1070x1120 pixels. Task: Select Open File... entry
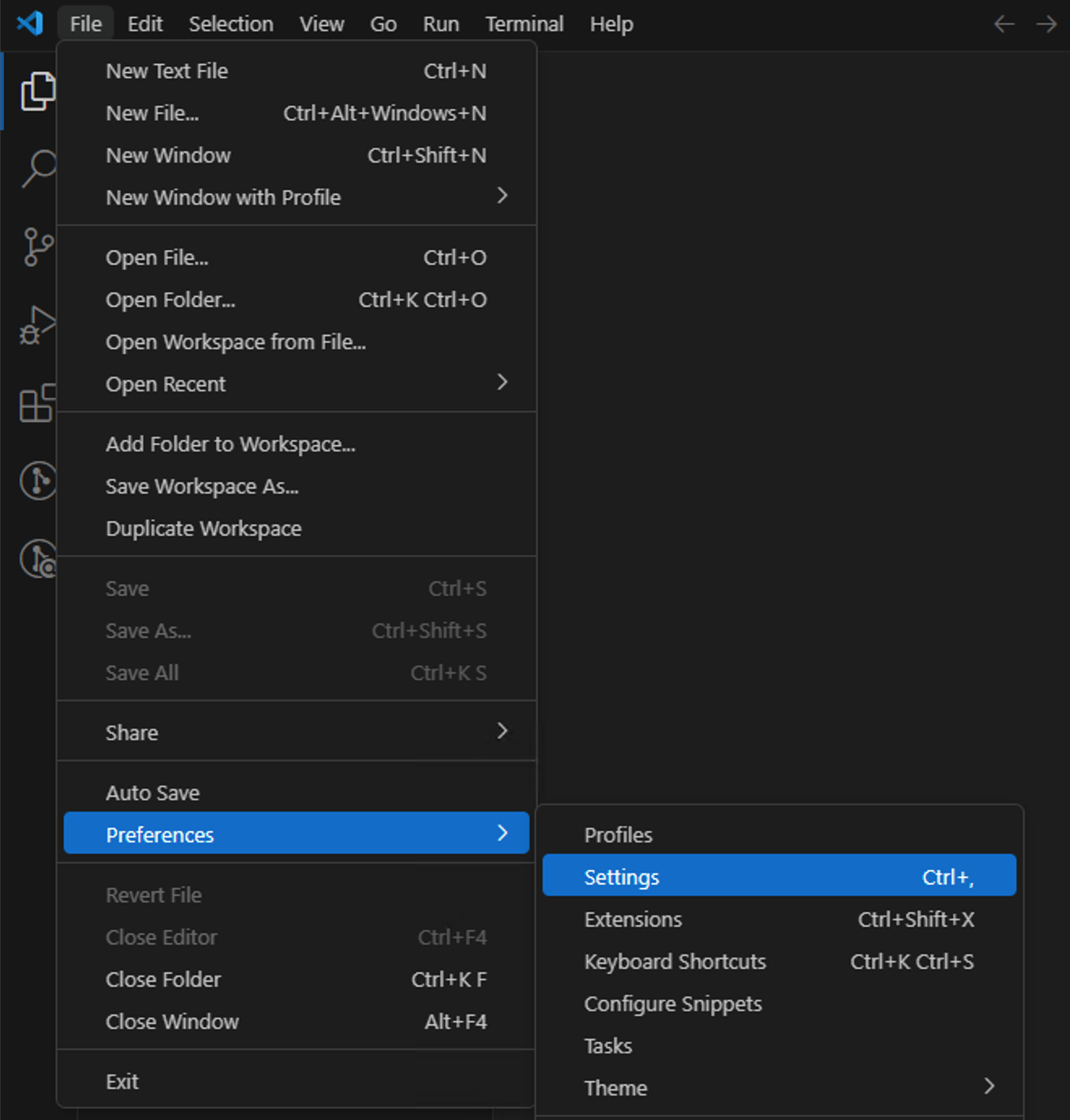[x=296, y=258]
